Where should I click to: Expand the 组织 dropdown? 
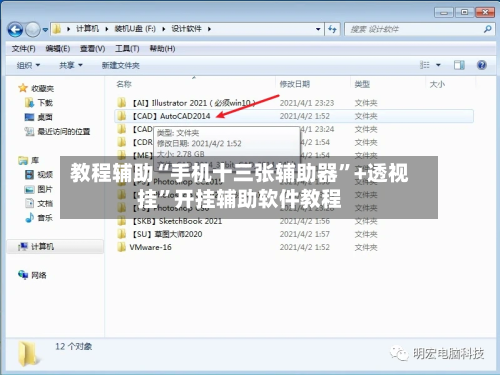pos(28,65)
